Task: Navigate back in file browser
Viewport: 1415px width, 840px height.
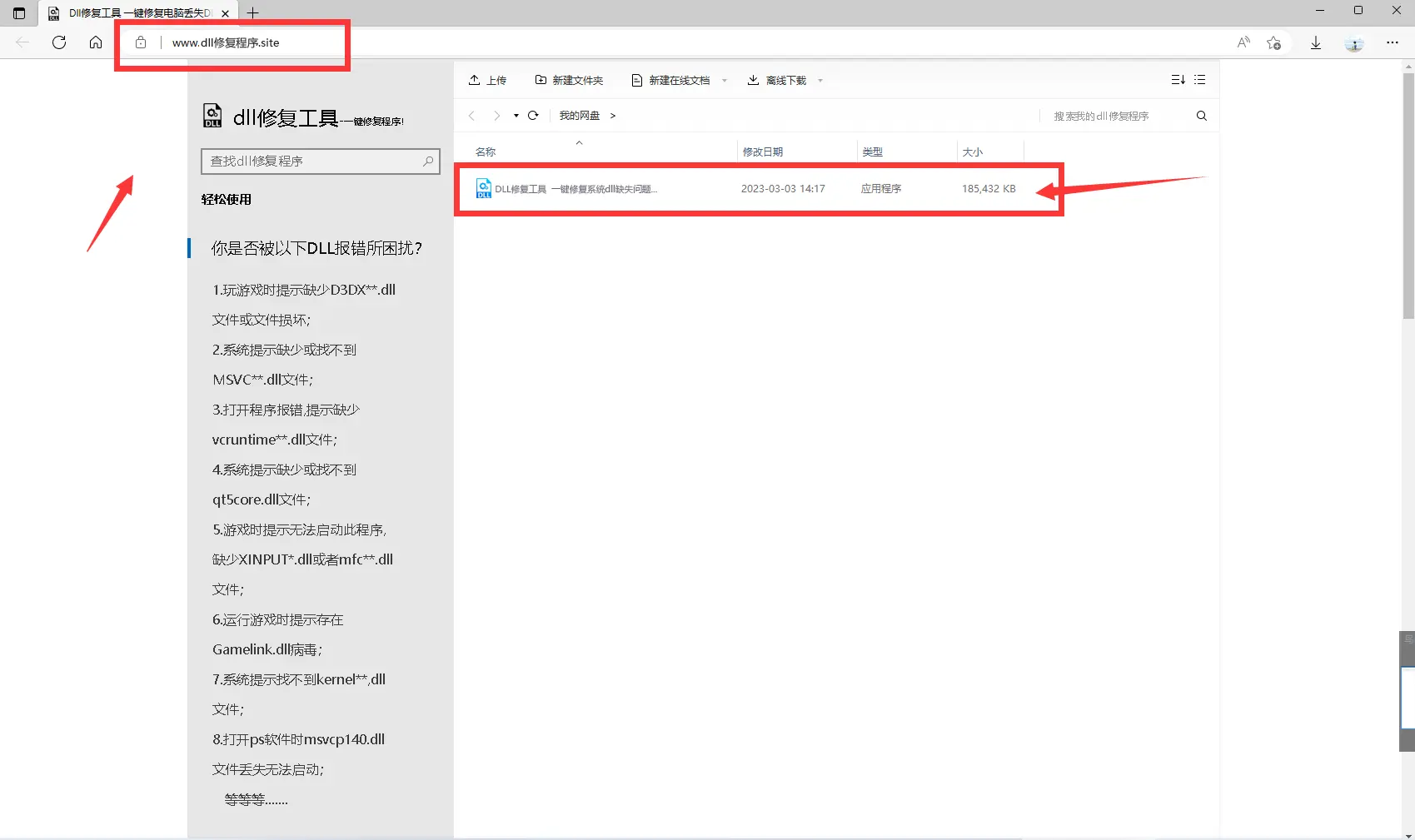Action: 471,116
